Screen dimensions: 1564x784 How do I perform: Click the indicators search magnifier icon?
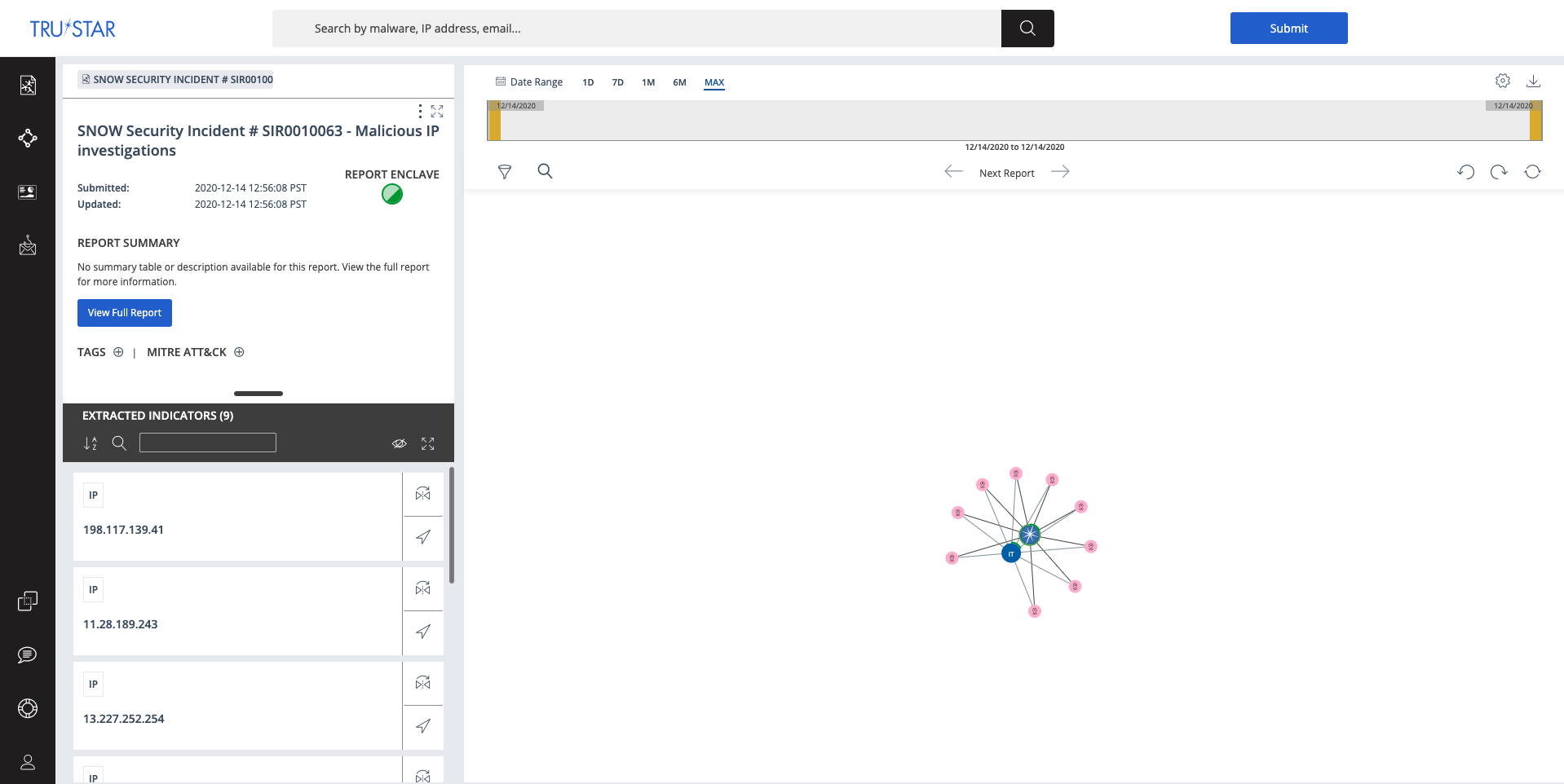[x=119, y=443]
